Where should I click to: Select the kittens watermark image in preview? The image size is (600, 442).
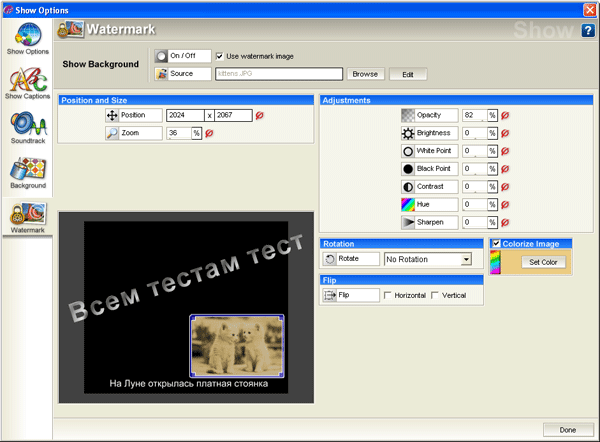[x=237, y=346]
